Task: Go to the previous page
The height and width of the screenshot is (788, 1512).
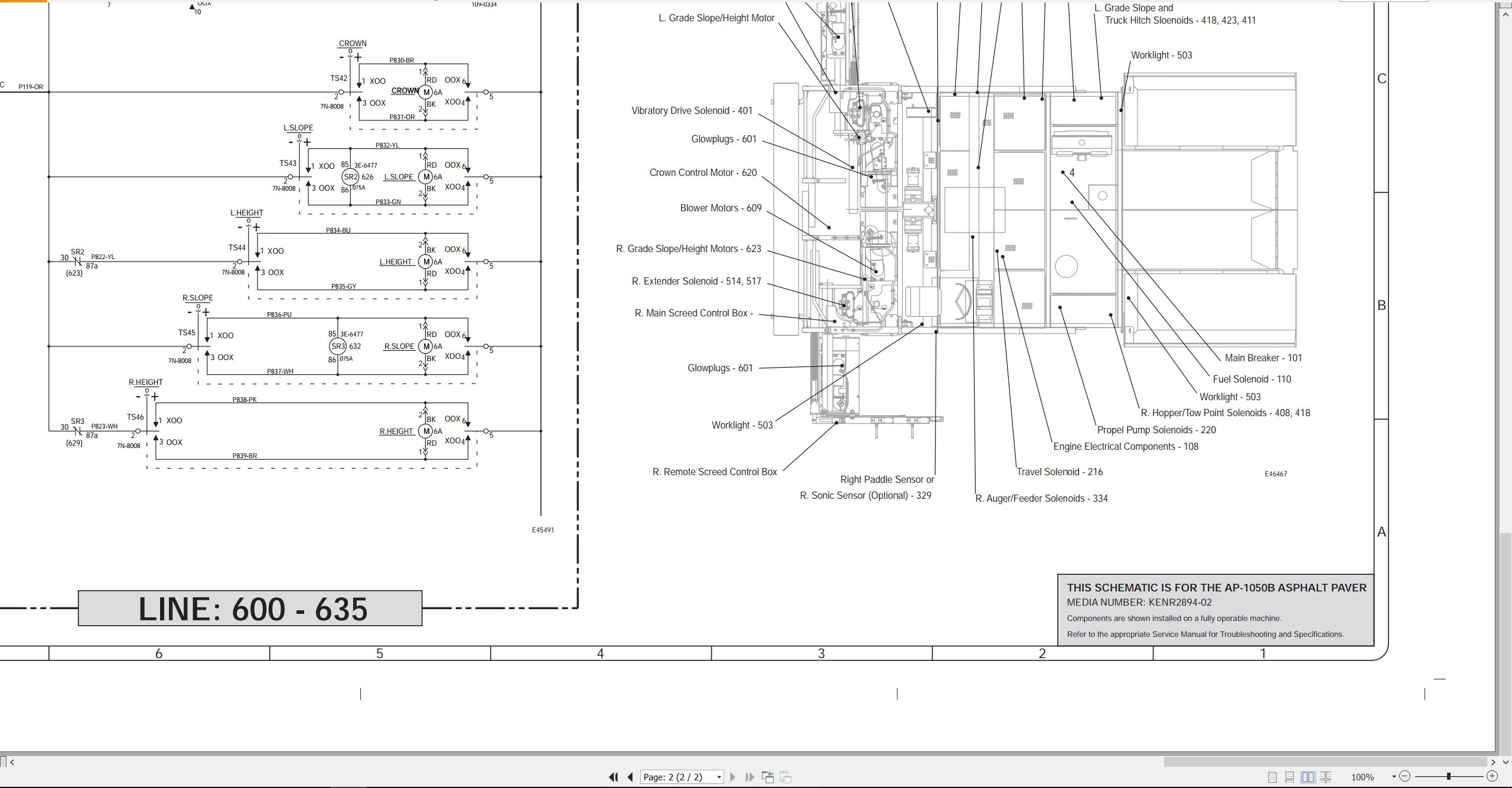Action: point(630,777)
